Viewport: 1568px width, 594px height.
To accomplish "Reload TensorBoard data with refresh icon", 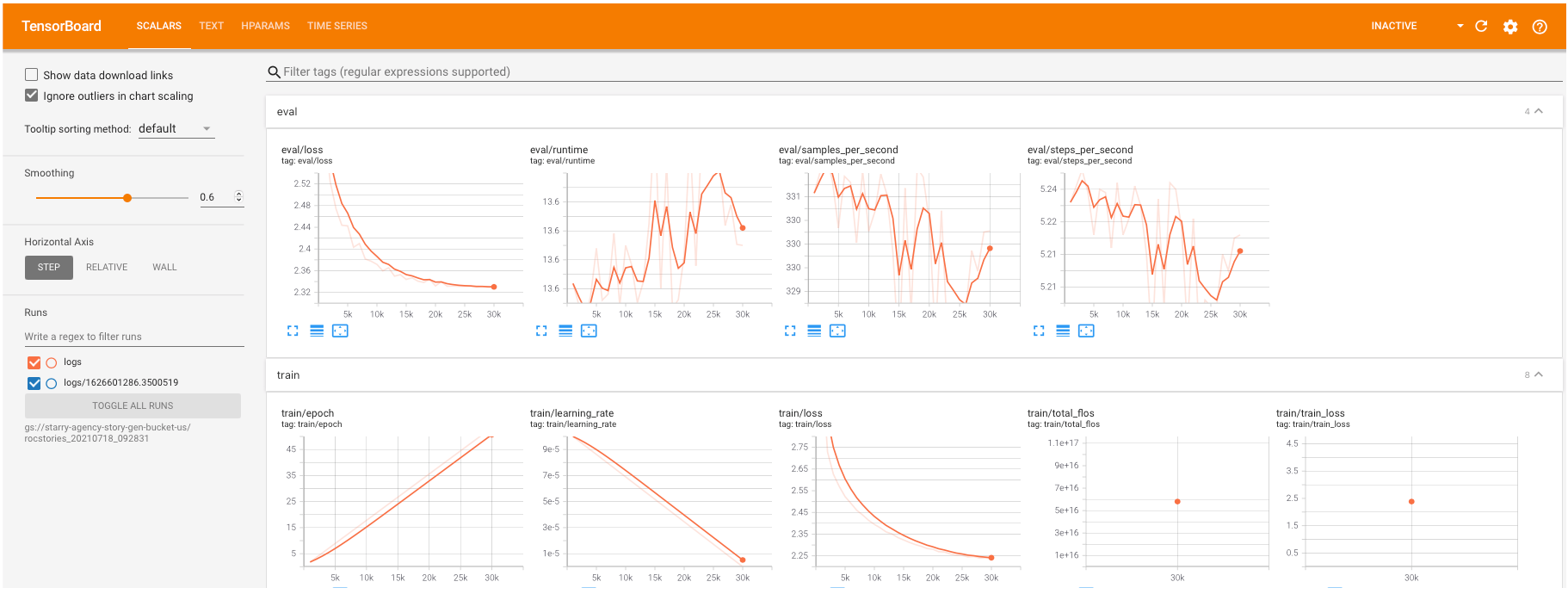I will pos(1481,26).
